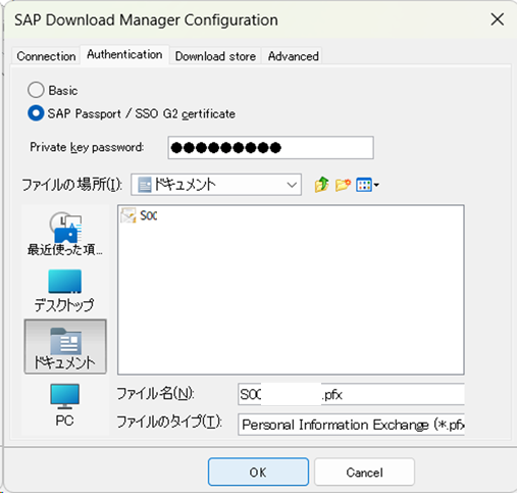Switch to the Connection tab
Viewport: 517px width, 493px height.
point(46,56)
